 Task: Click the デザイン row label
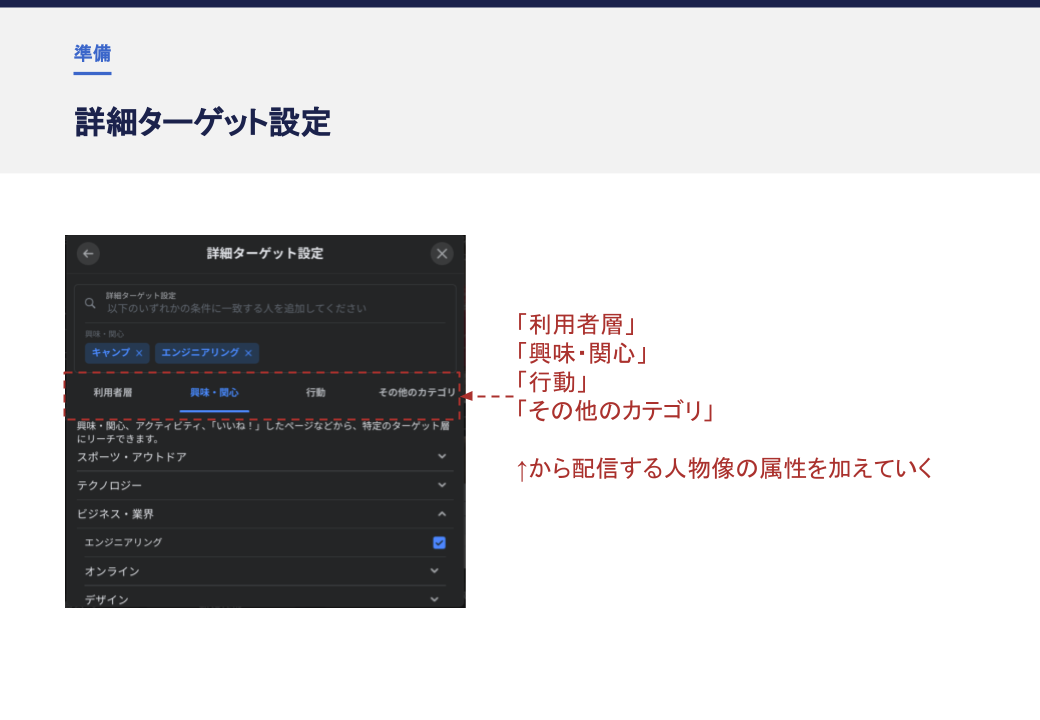click(107, 600)
